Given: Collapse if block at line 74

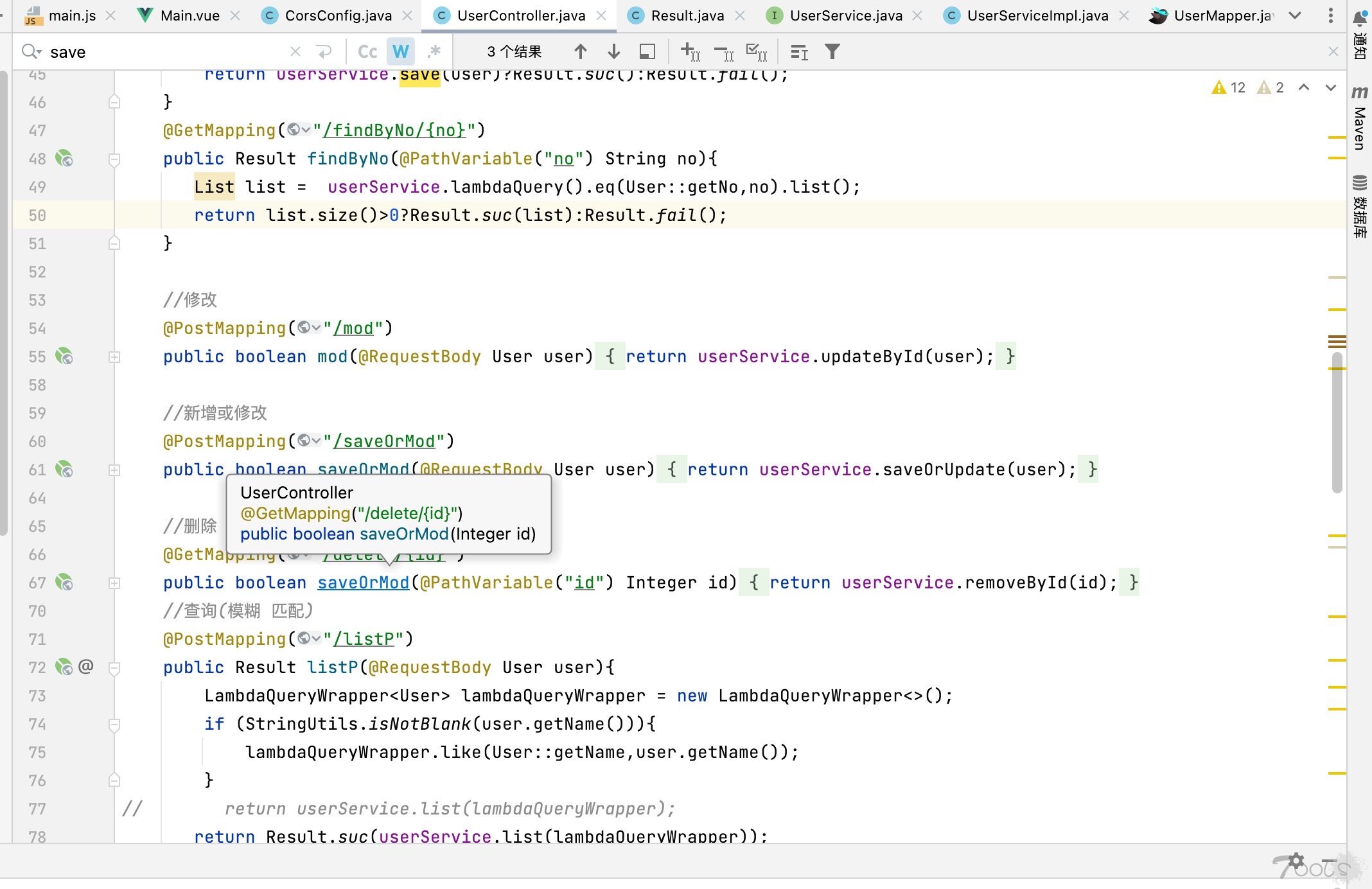Looking at the screenshot, I should point(114,725).
